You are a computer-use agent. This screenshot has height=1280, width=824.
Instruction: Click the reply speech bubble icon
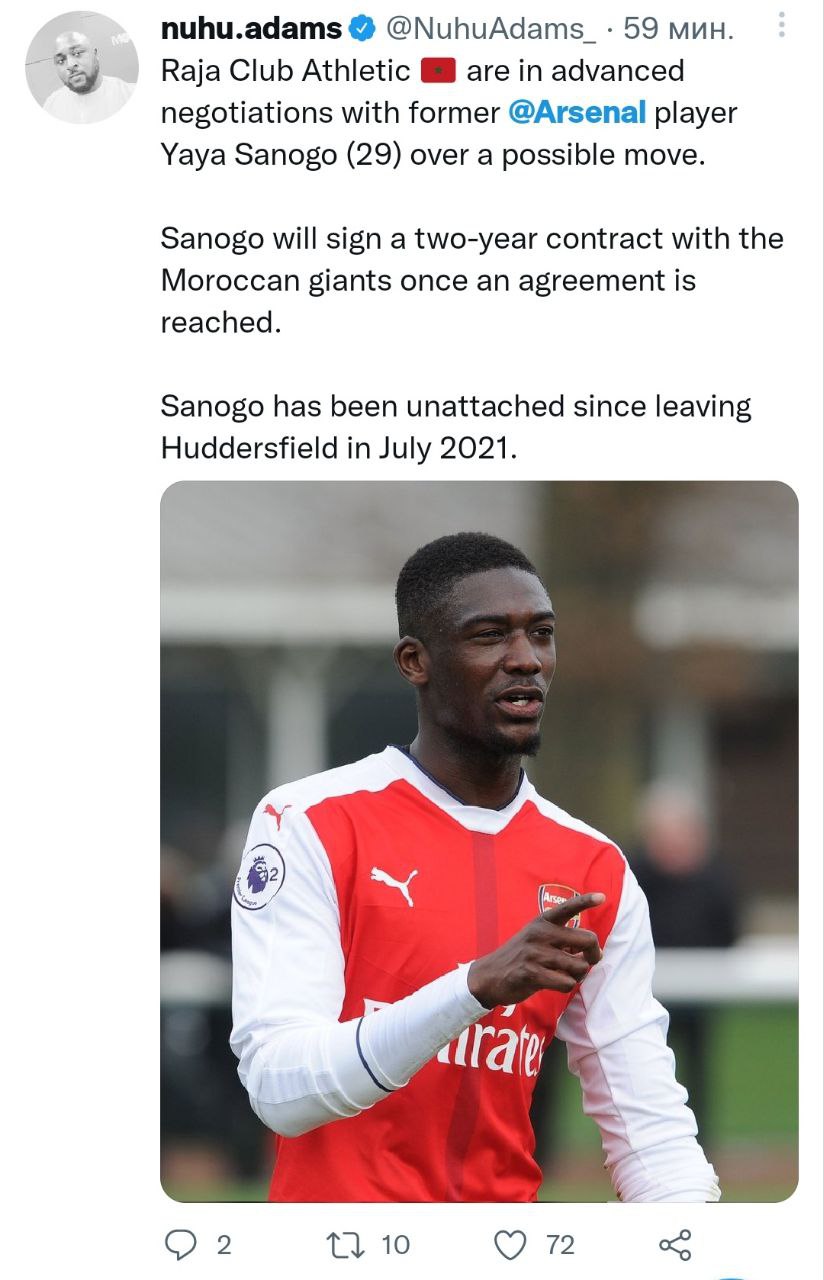(x=181, y=1244)
